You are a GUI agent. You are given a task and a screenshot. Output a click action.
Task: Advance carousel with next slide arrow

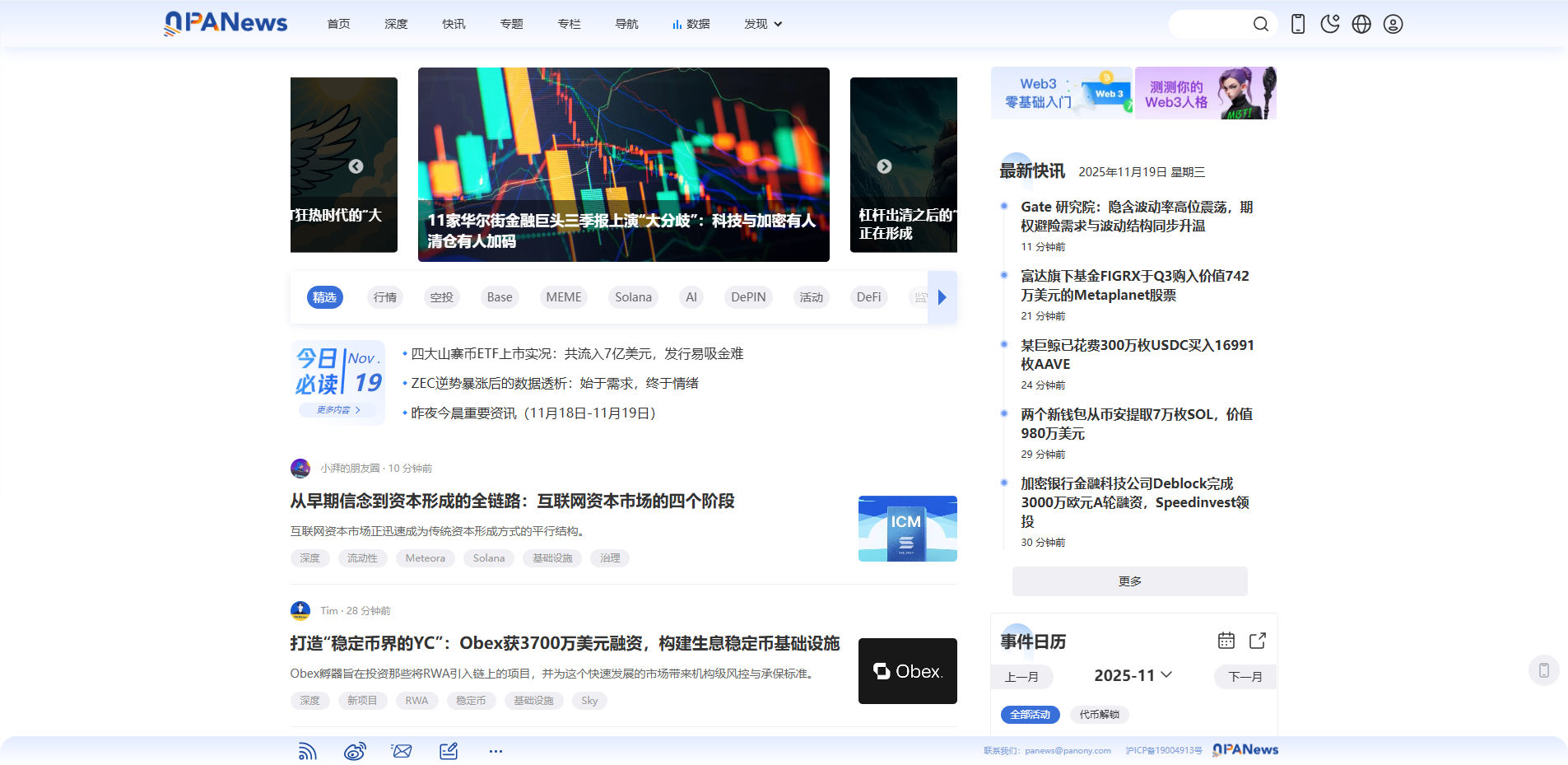click(x=884, y=166)
